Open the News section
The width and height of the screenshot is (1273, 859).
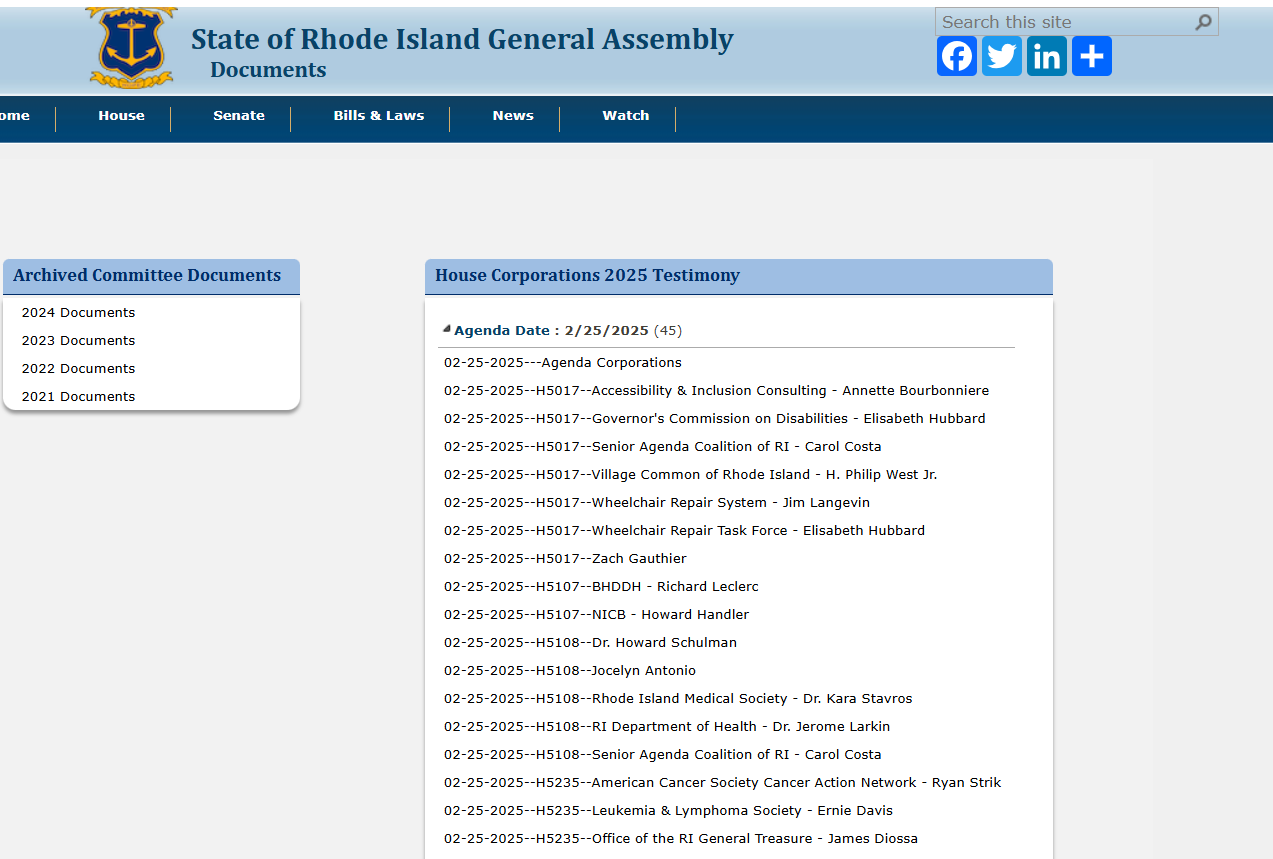(x=512, y=115)
